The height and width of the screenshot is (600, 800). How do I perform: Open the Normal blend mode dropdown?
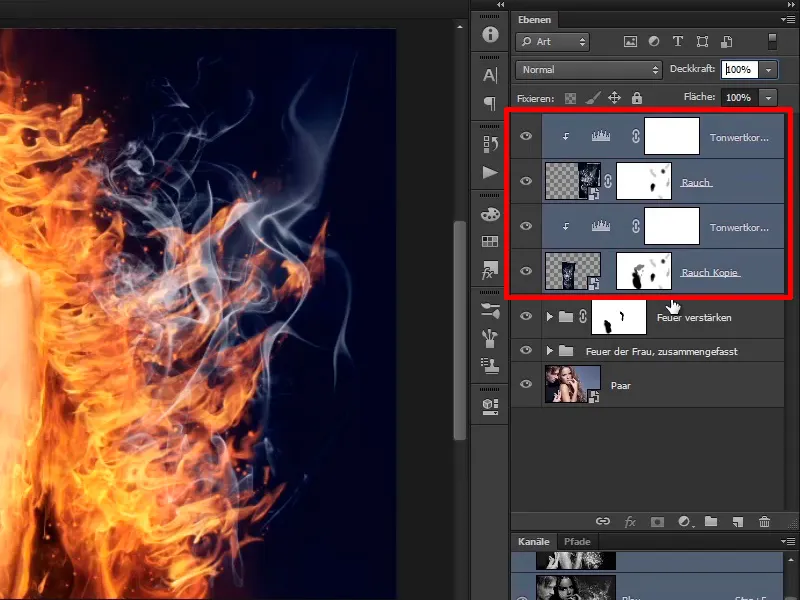(x=589, y=70)
